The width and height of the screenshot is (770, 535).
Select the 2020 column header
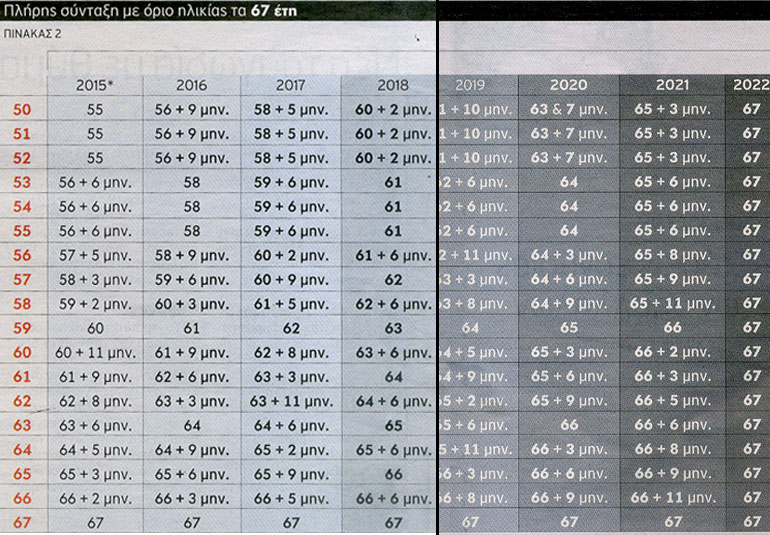pos(569,85)
